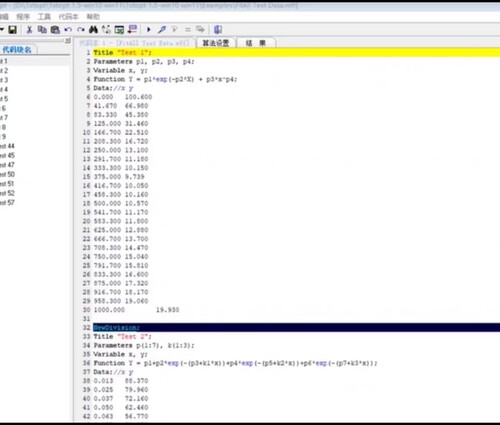Switch to the 算法设置 tab

216,43
